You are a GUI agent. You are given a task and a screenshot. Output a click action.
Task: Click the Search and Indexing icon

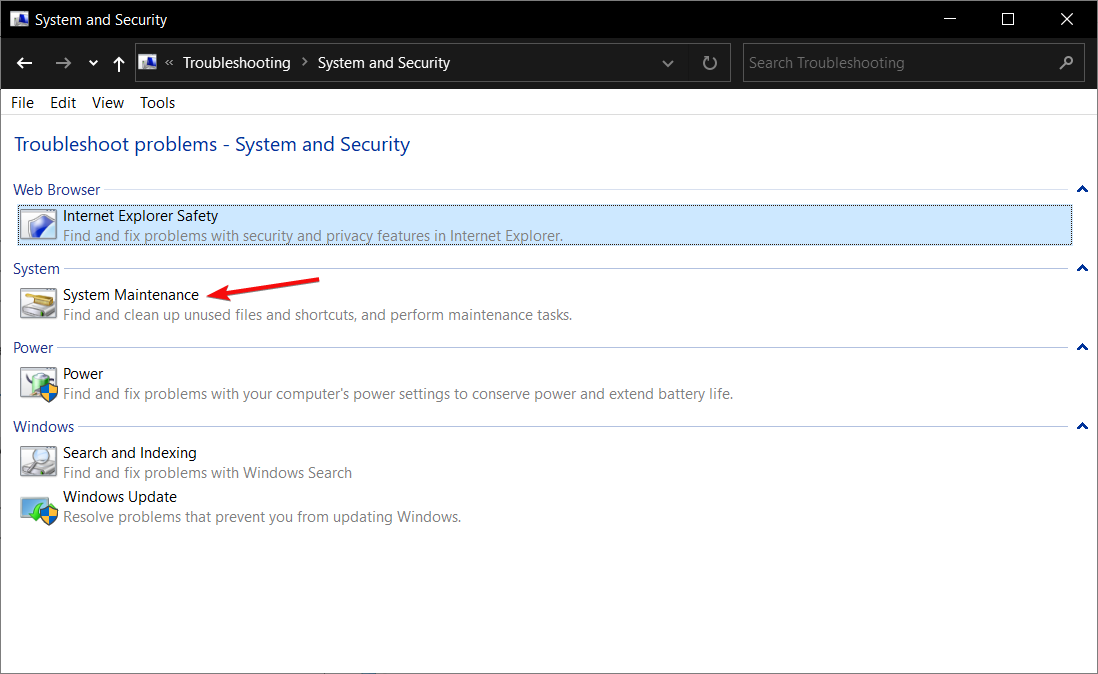pos(38,462)
